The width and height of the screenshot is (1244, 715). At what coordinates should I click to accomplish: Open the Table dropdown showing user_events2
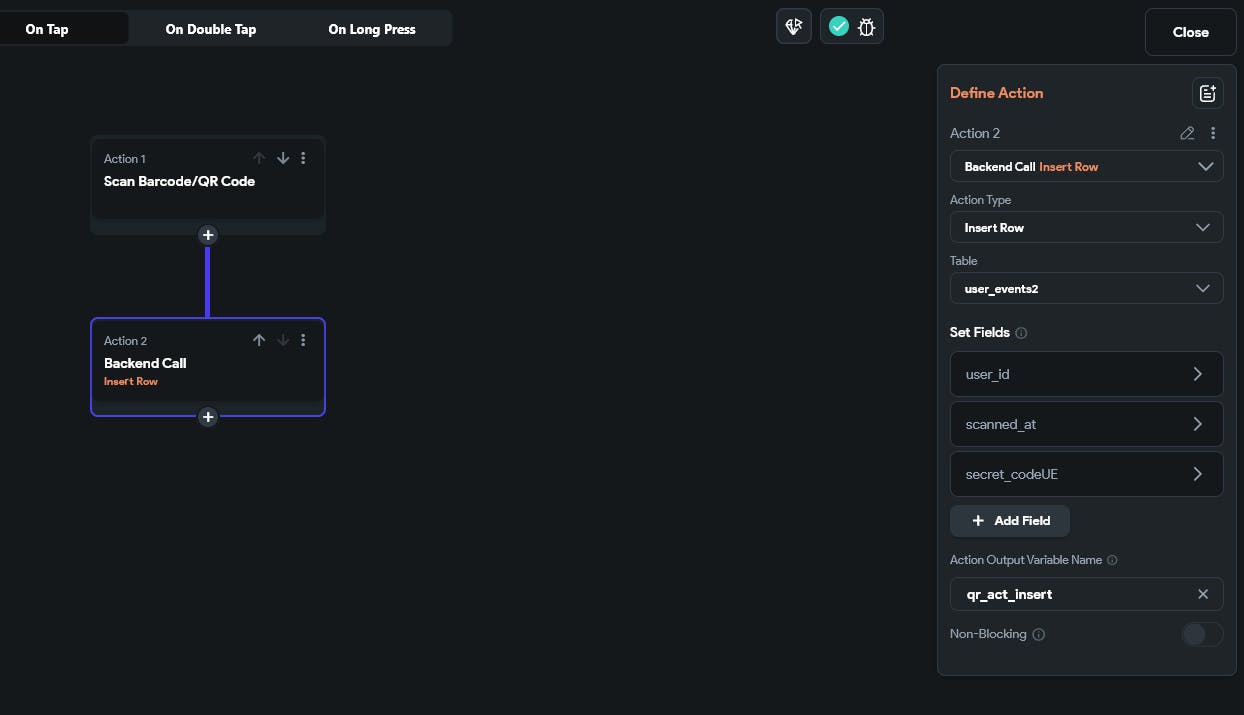pos(1086,289)
